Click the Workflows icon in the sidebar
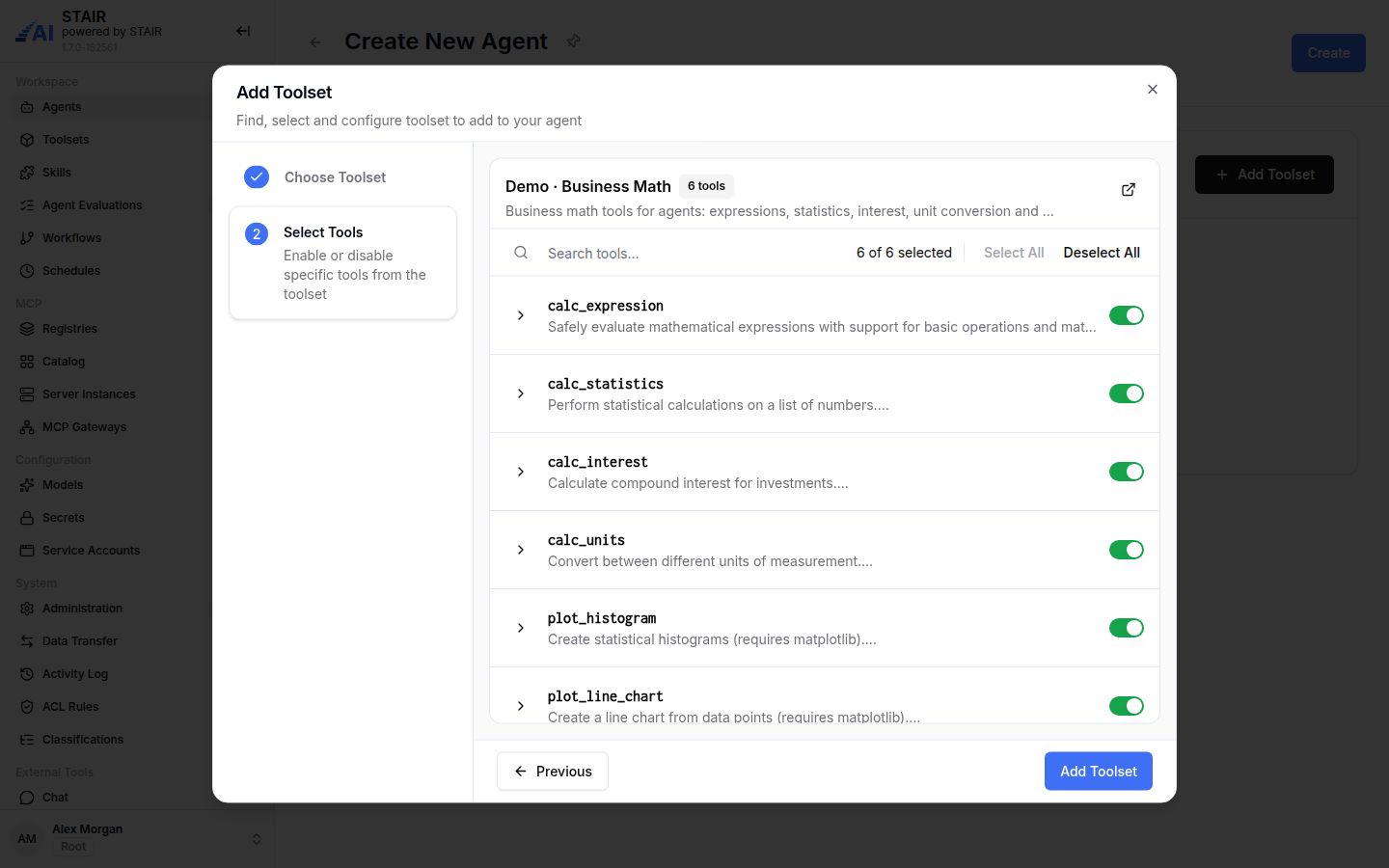 [x=27, y=238]
